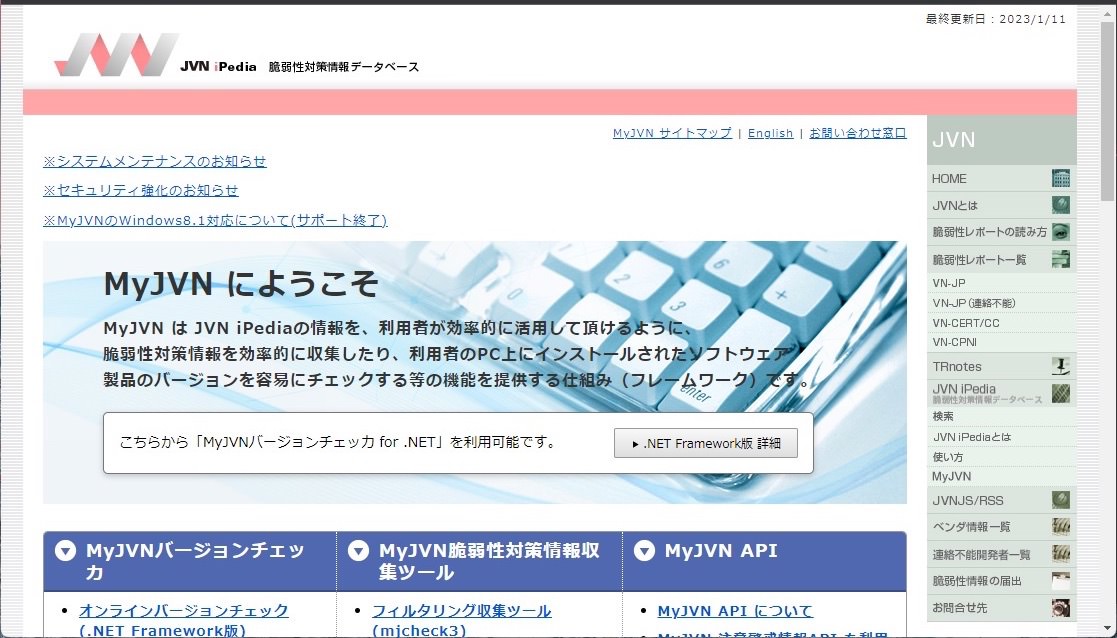Open MyJVN API について link
Viewport: 1117px width, 638px height.
click(734, 611)
